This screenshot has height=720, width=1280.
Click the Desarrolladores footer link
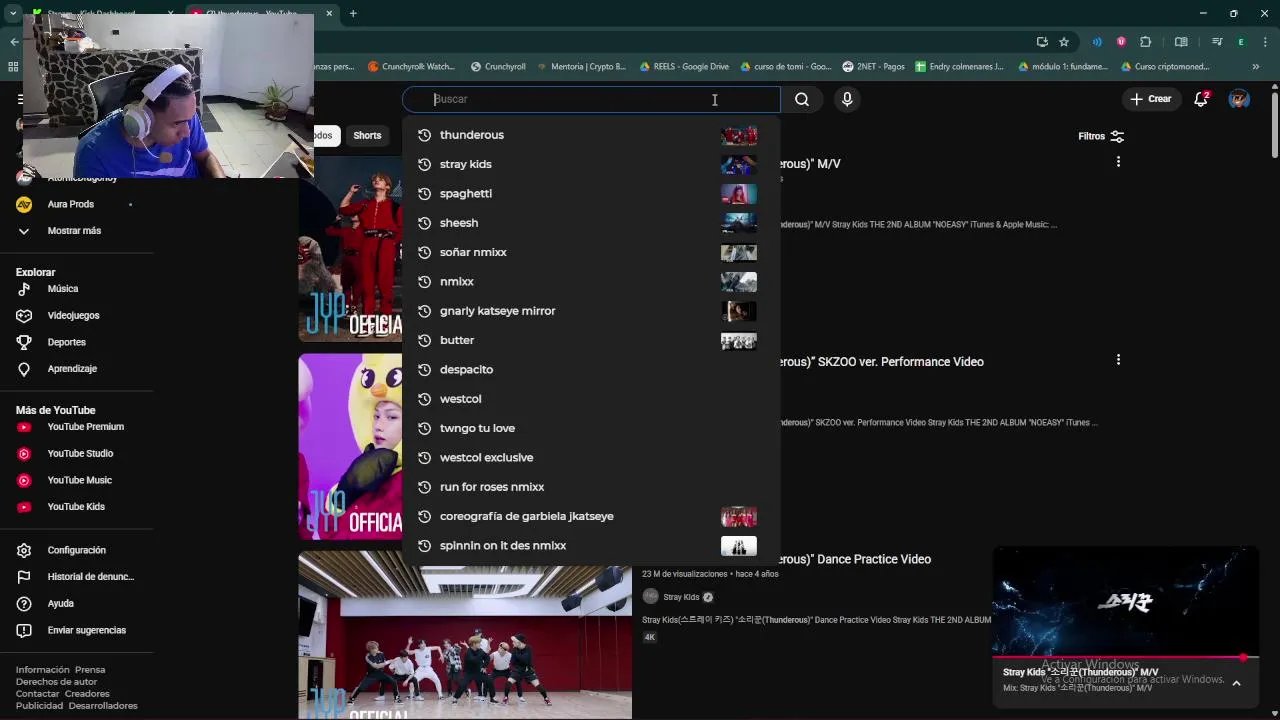pos(103,706)
